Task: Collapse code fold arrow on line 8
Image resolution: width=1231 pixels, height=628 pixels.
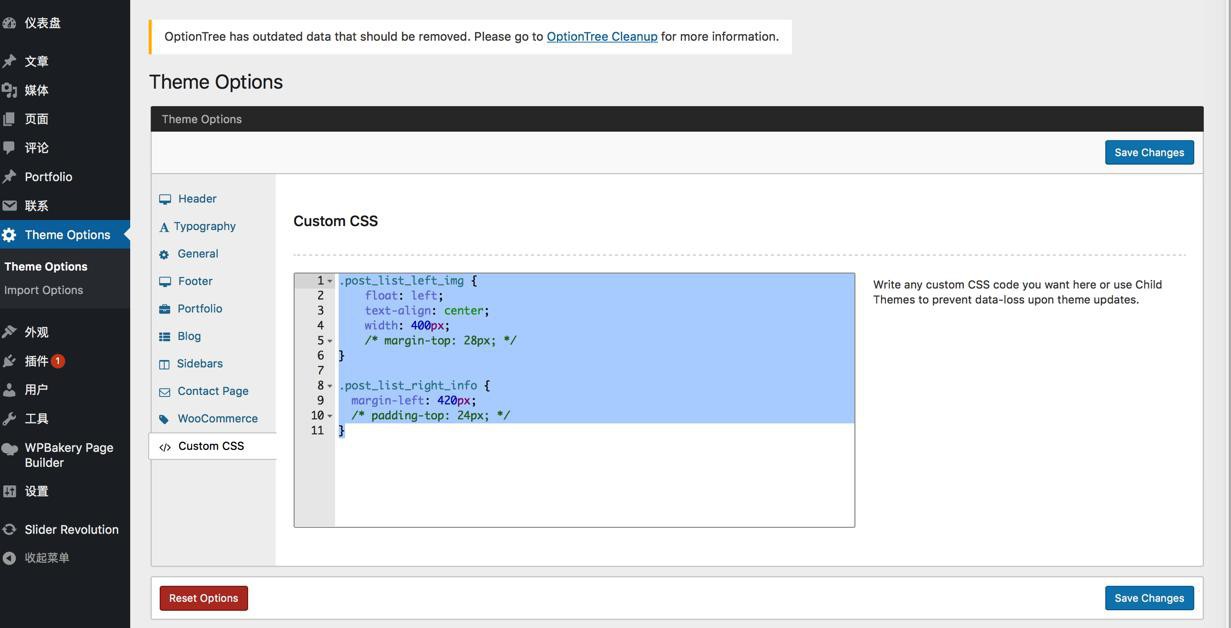Action: [x=330, y=386]
